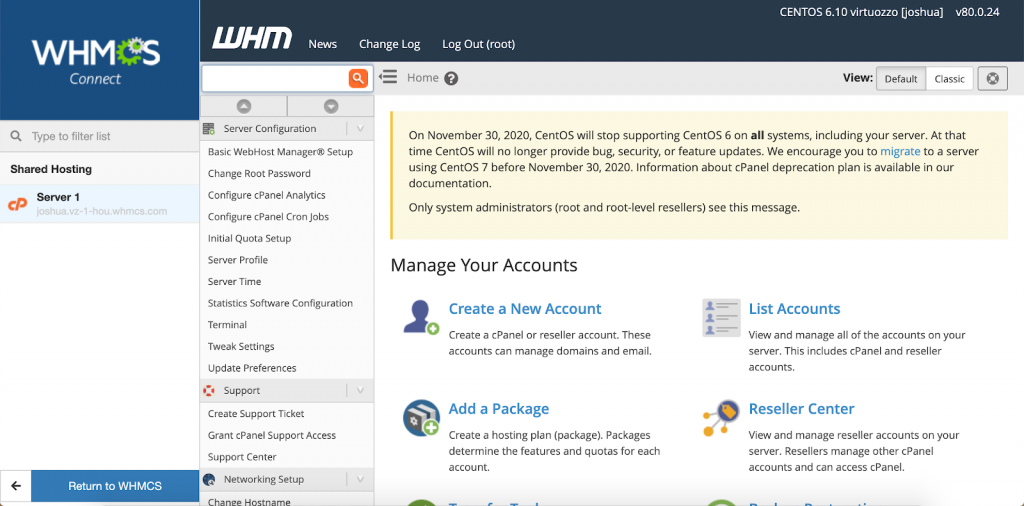Open the Home help question mark icon

click(x=451, y=78)
